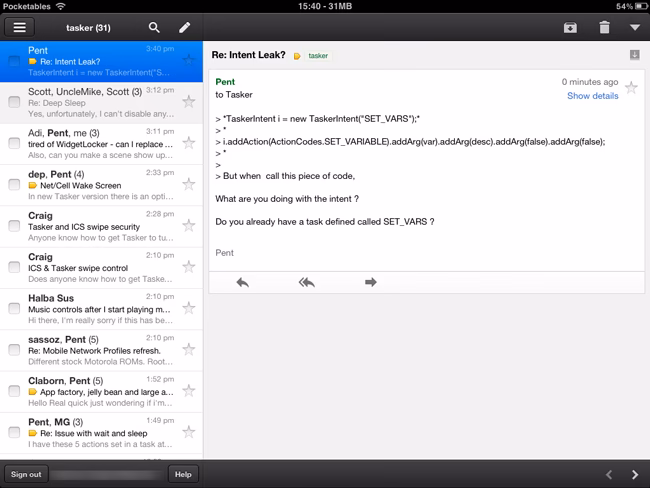The width and height of the screenshot is (650, 488).
Task: Star the open message from Pent
Action: tap(631, 88)
